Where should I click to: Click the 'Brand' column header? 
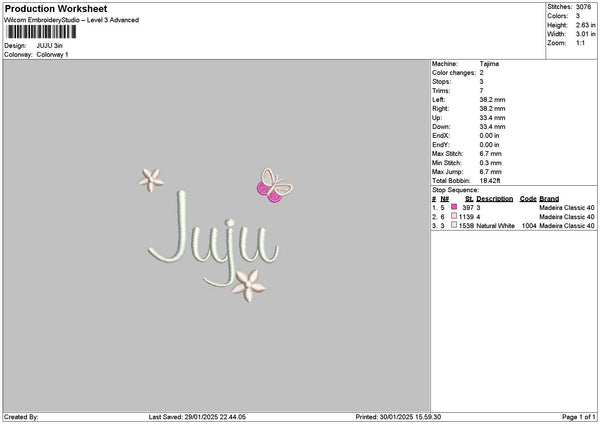[549, 199]
